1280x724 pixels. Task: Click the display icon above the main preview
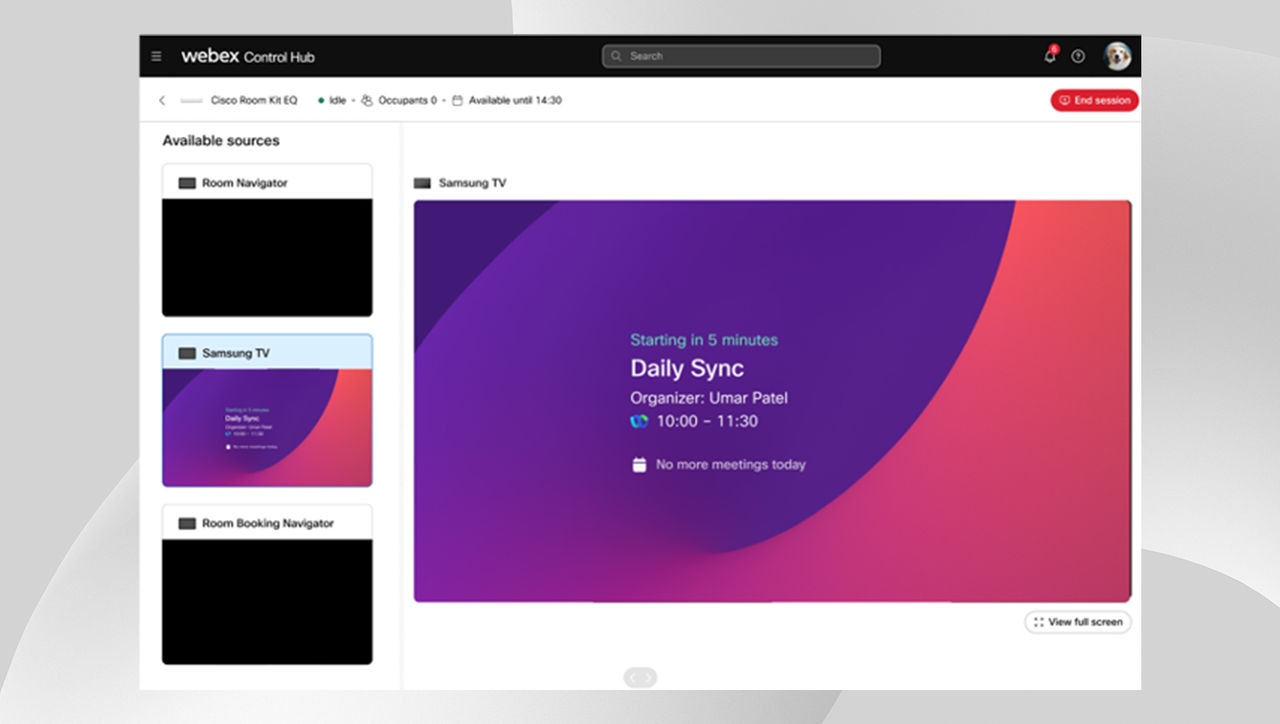pyautogui.click(x=422, y=183)
